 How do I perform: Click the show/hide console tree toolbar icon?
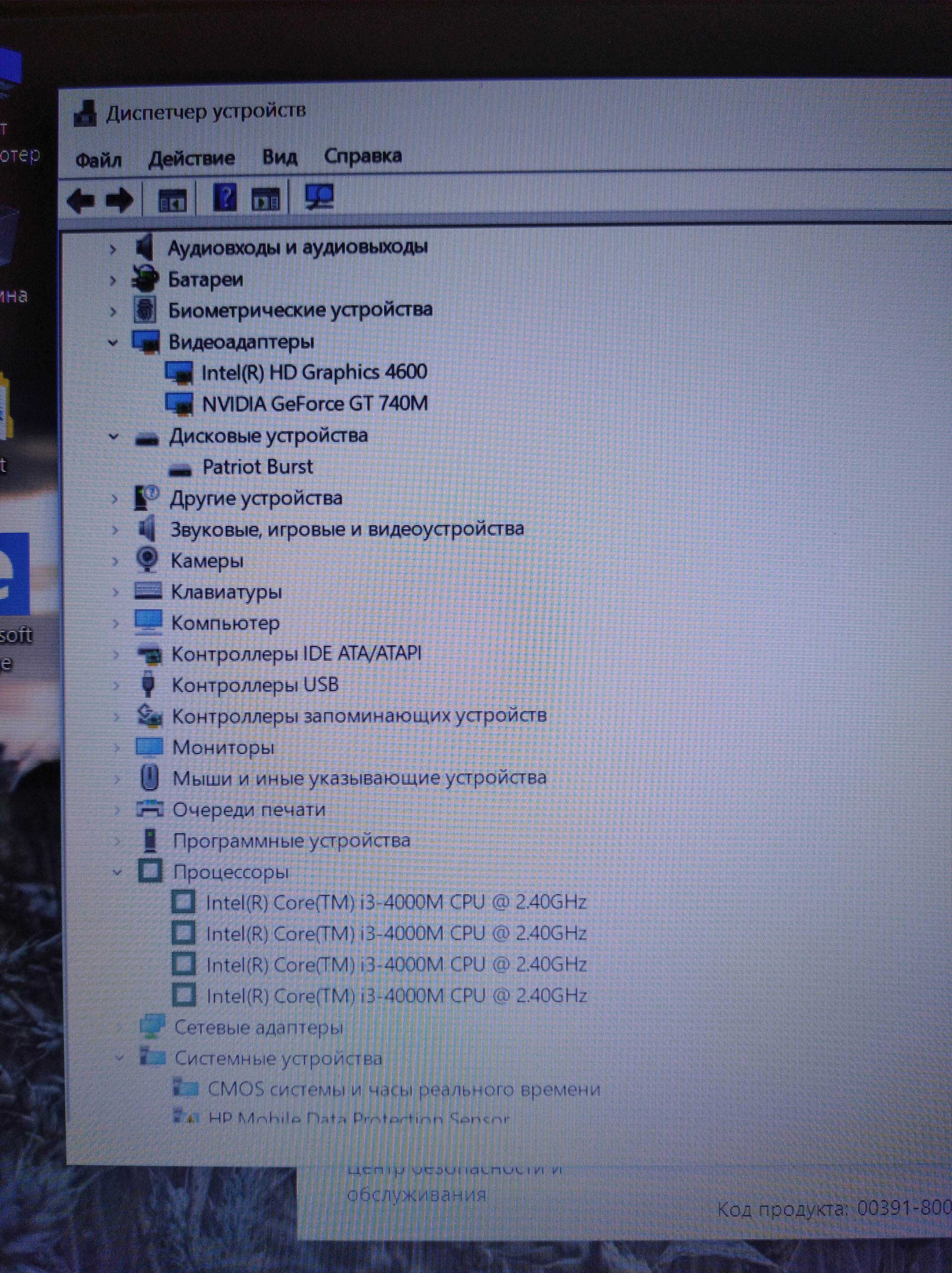[x=172, y=200]
